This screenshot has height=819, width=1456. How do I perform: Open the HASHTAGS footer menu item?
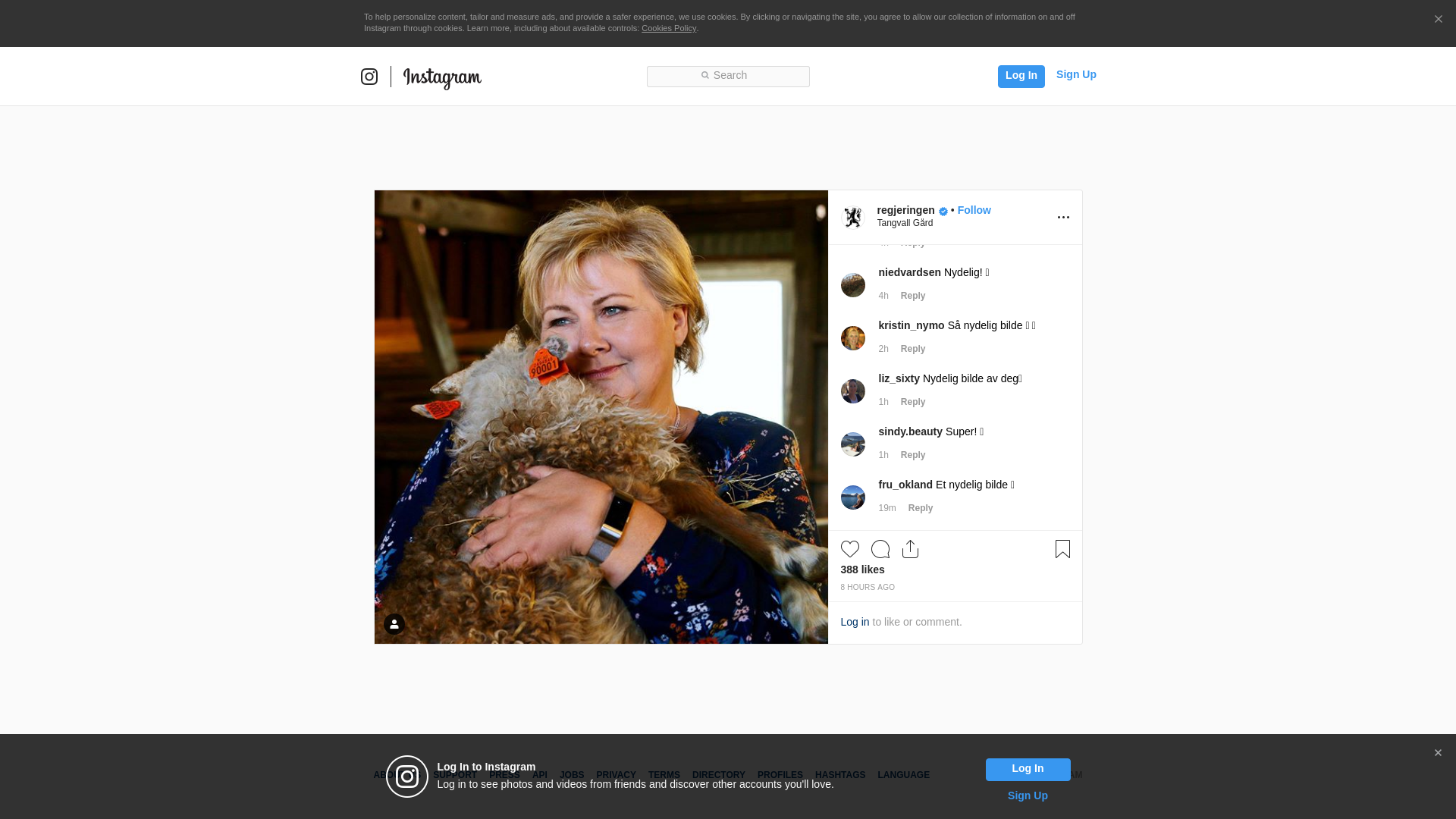[x=839, y=775]
